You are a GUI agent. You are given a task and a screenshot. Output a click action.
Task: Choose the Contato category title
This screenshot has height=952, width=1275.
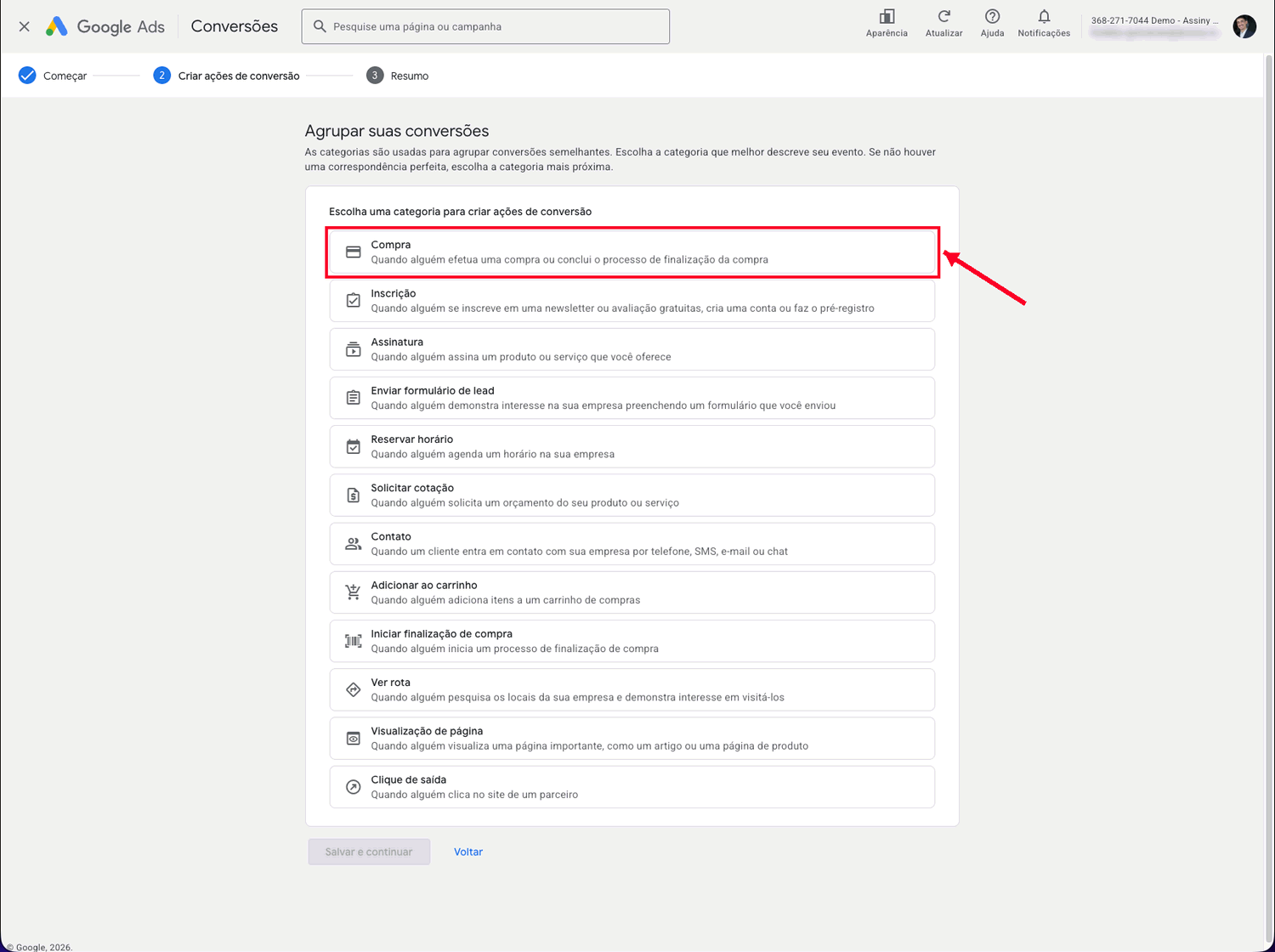pyautogui.click(x=391, y=536)
